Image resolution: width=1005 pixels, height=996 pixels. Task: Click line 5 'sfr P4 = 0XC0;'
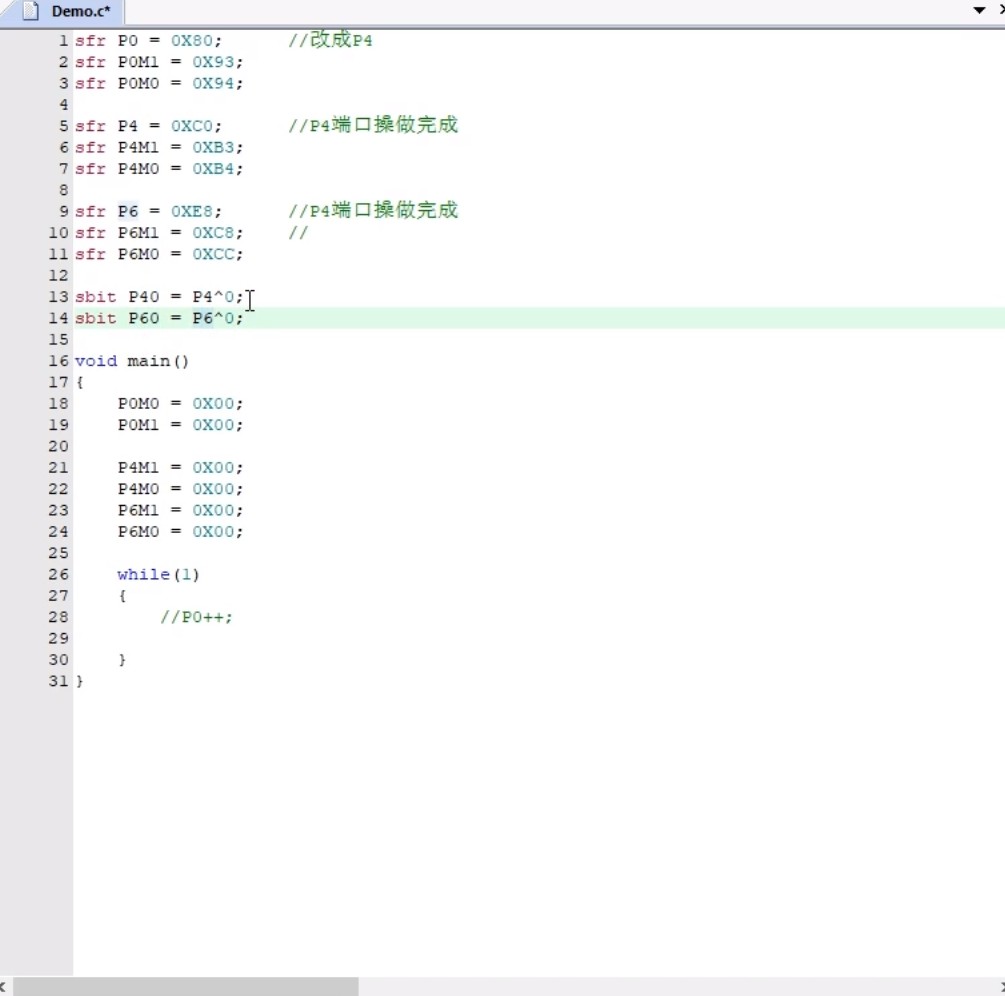[148, 126]
